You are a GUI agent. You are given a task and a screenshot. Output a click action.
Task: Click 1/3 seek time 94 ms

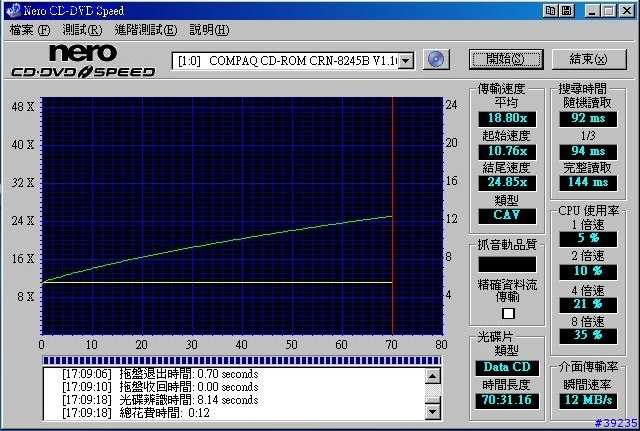pyautogui.click(x=588, y=151)
